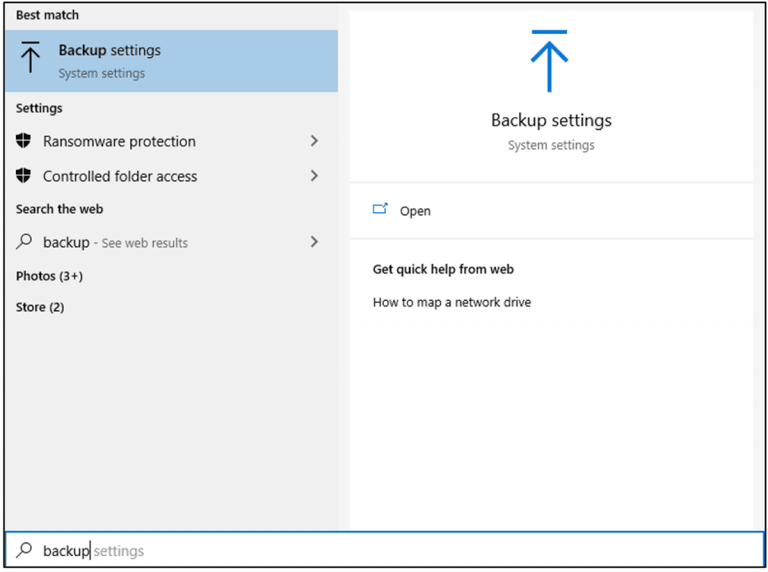
Task: Click the Backup settings title in preview pane
Action: tap(551, 120)
